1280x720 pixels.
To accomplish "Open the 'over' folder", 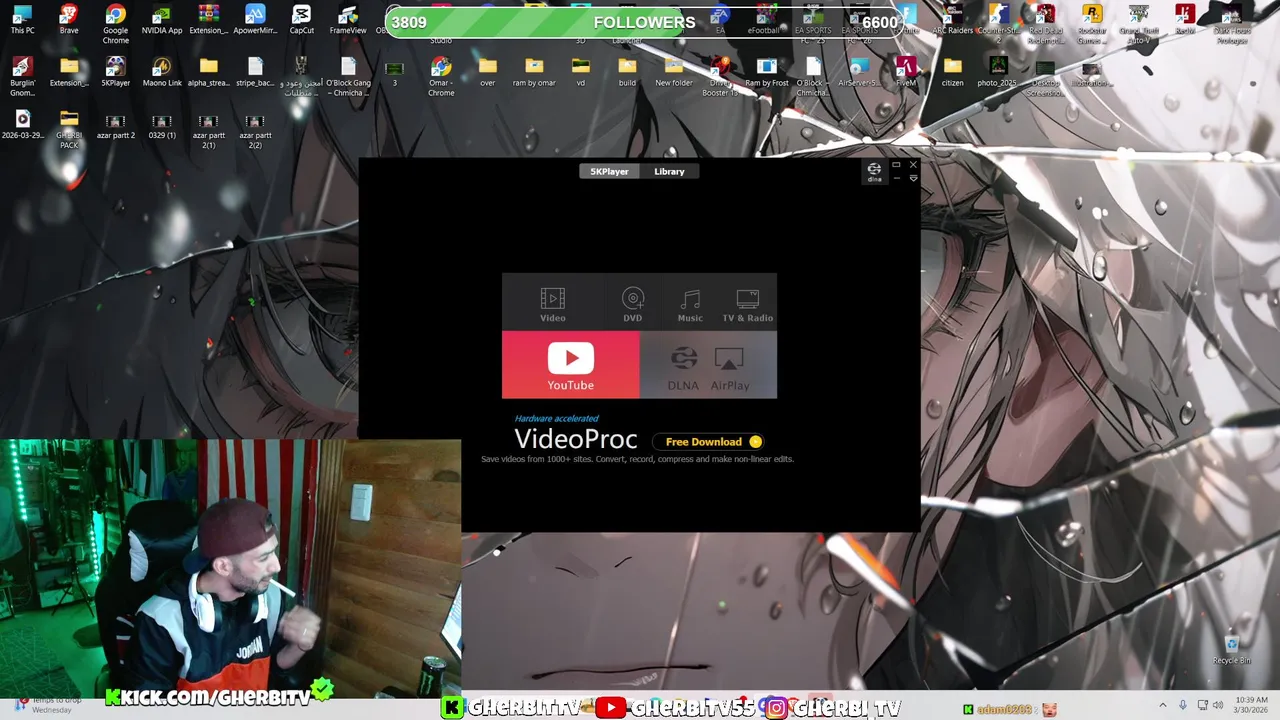I will point(487,72).
